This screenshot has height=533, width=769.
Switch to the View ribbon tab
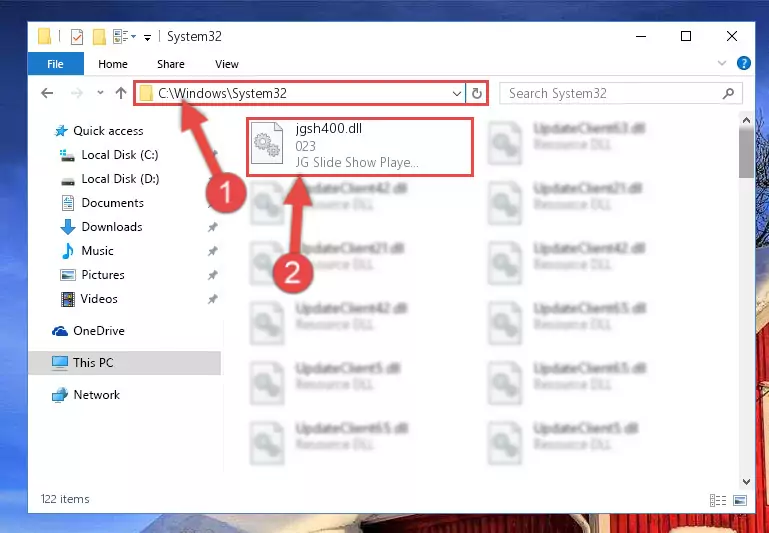point(227,64)
